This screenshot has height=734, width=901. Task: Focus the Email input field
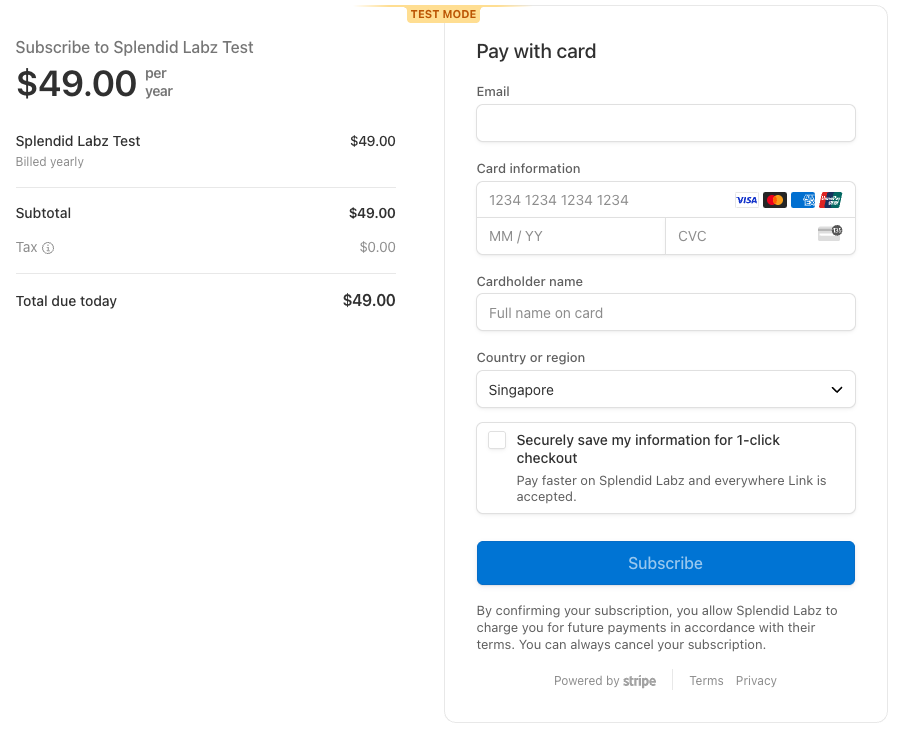[x=665, y=123]
